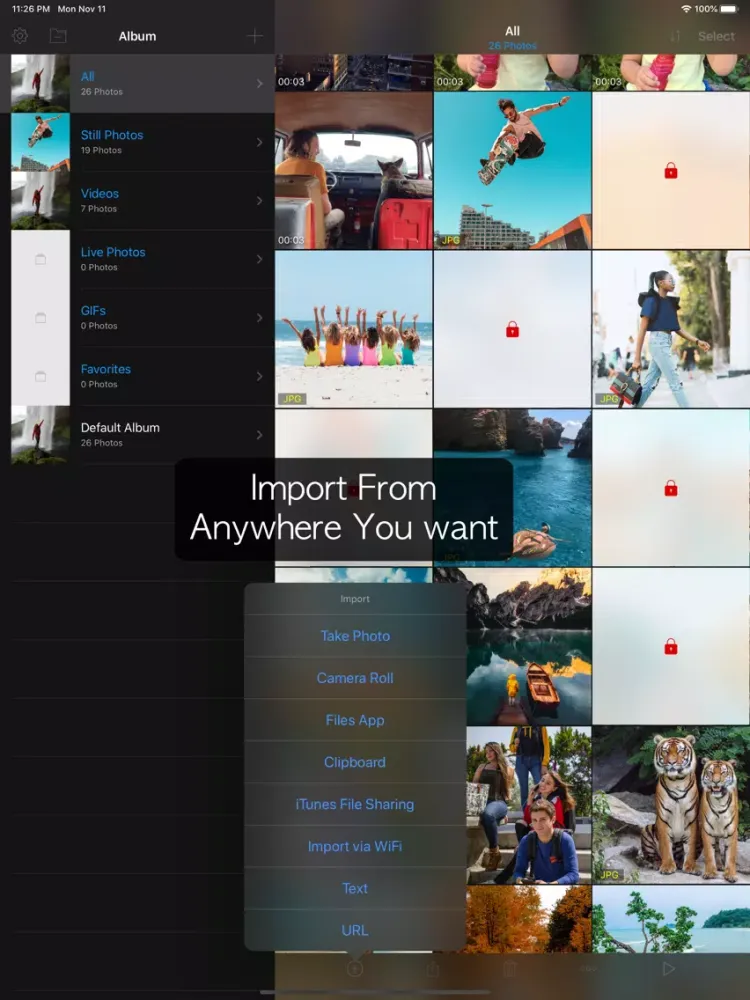750x1000 pixels.
Task: Expand Favorites album chevron
Action: click(x=260, y=376)
